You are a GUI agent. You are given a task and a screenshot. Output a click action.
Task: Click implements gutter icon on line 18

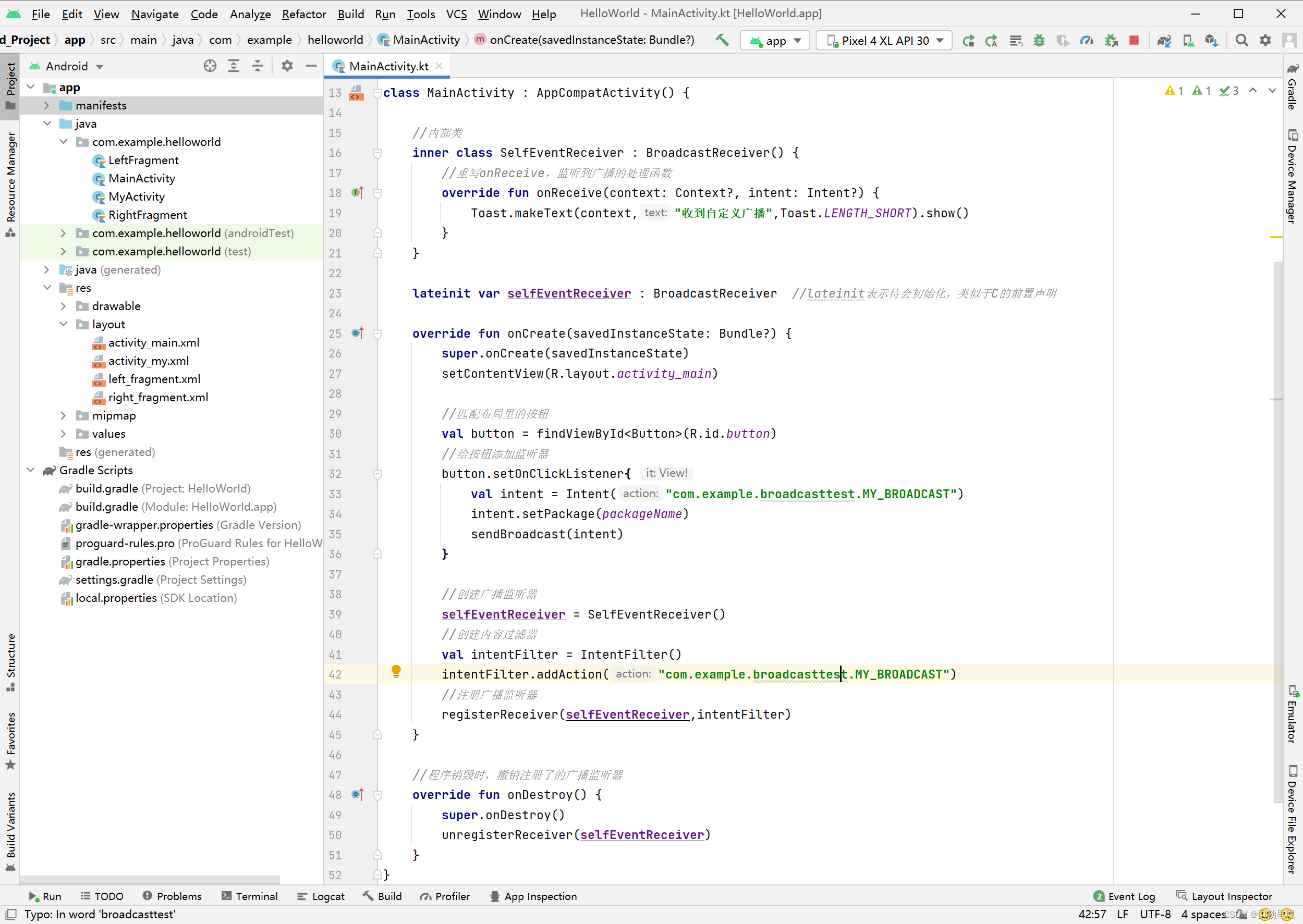pyautogui.click(x=358, y=193)
